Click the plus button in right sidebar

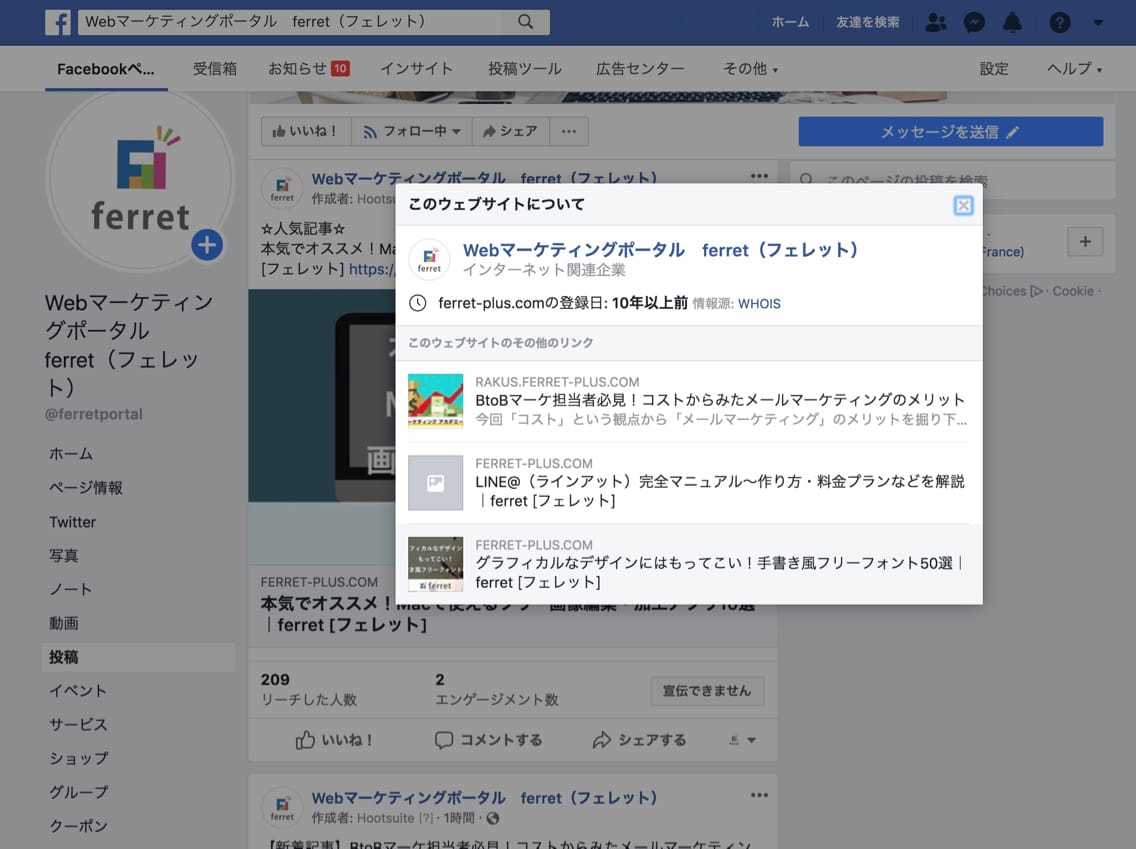[1085, 241]
